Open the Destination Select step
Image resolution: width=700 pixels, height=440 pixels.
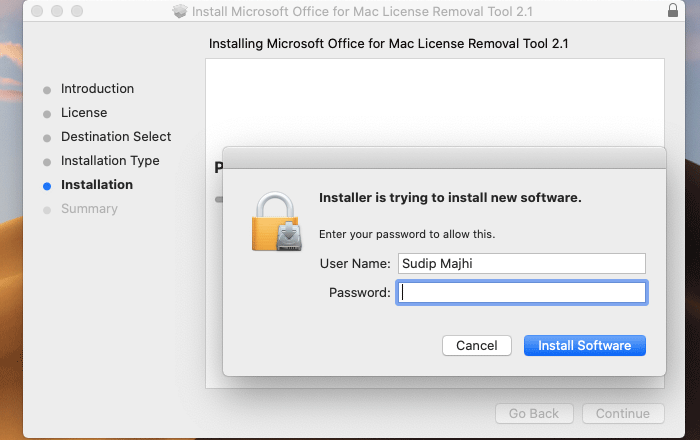(x=116, y=137)
